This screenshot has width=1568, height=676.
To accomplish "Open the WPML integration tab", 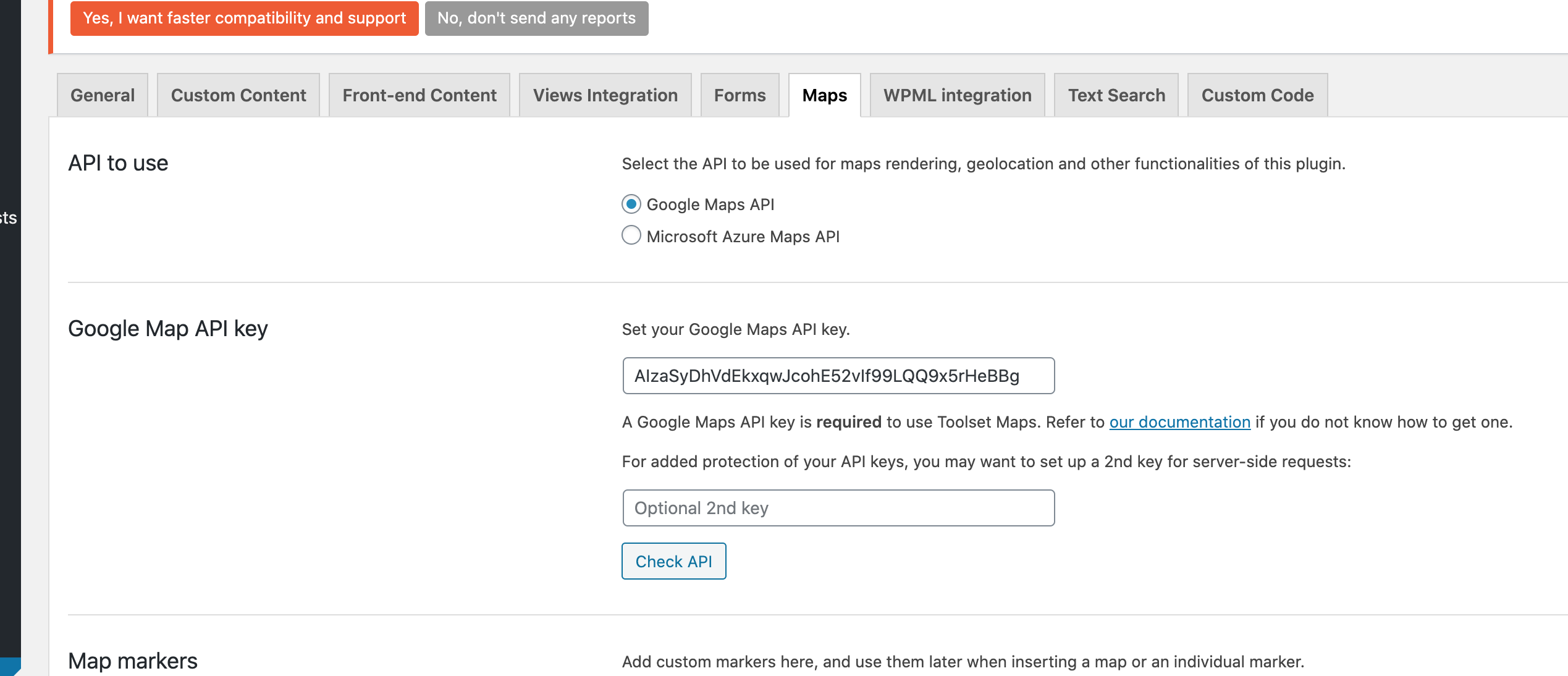I will pos(958,95).
